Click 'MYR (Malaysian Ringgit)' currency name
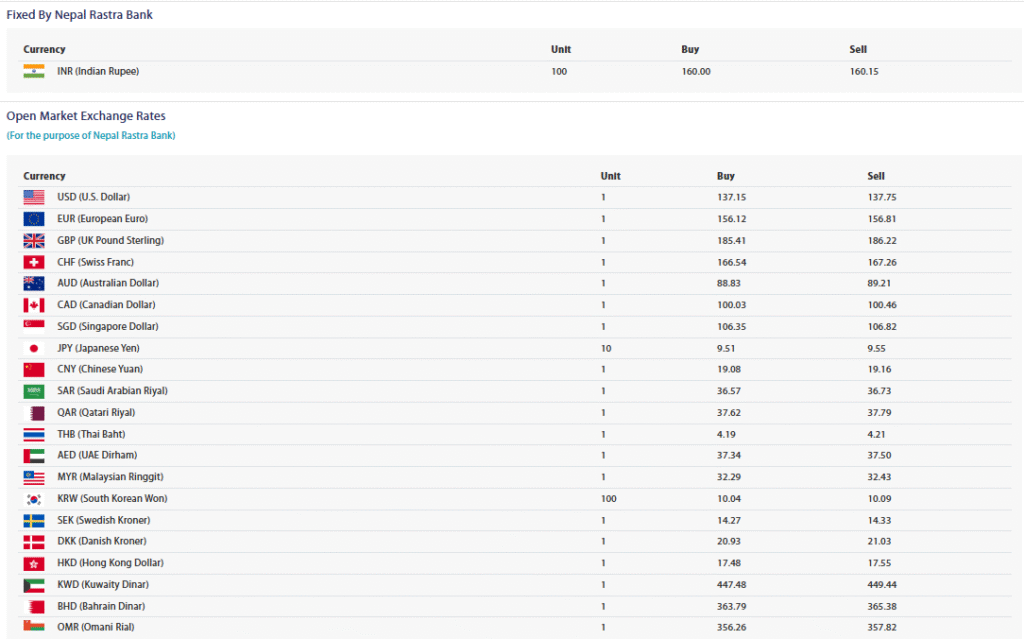1024x639 pixels. point(110,477)
